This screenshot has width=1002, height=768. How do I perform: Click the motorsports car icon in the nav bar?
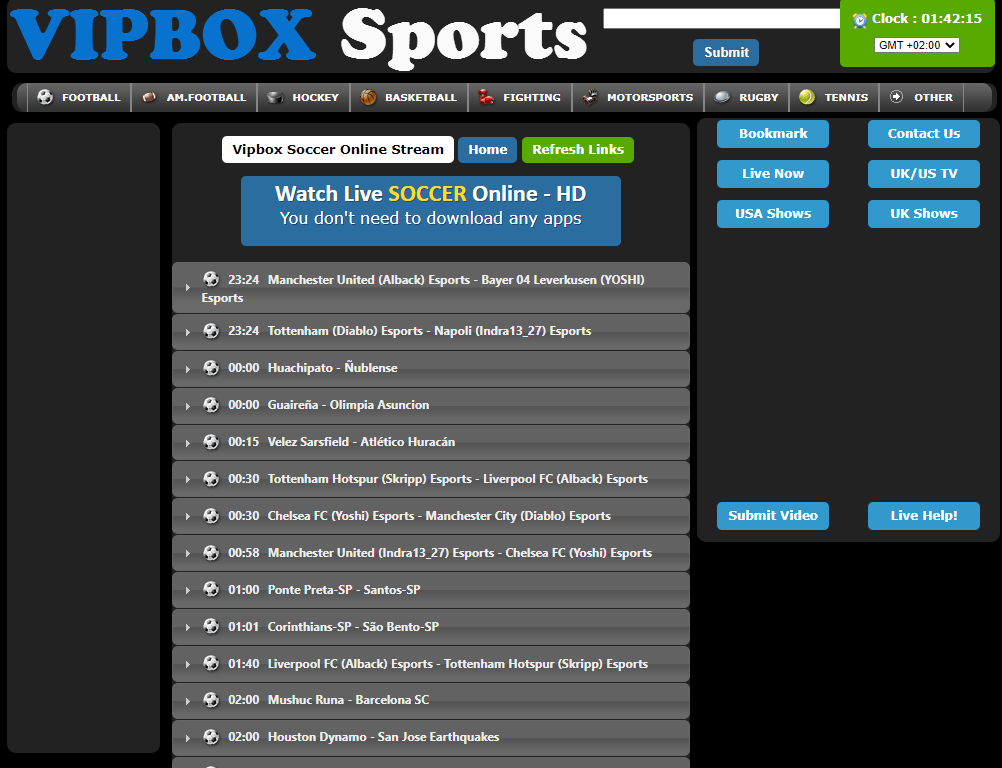click(x=590, y=97)
